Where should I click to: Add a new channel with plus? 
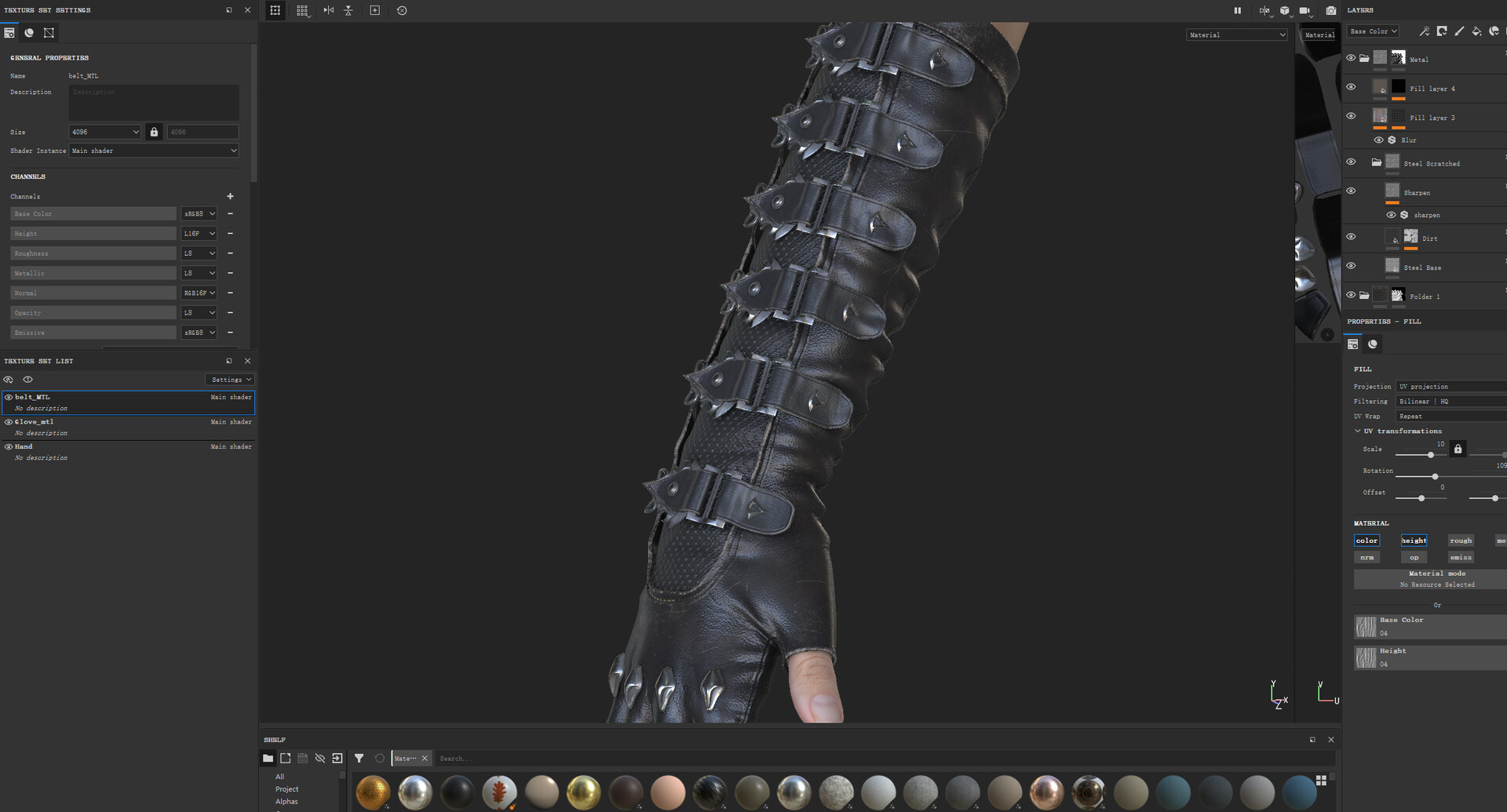230,196
